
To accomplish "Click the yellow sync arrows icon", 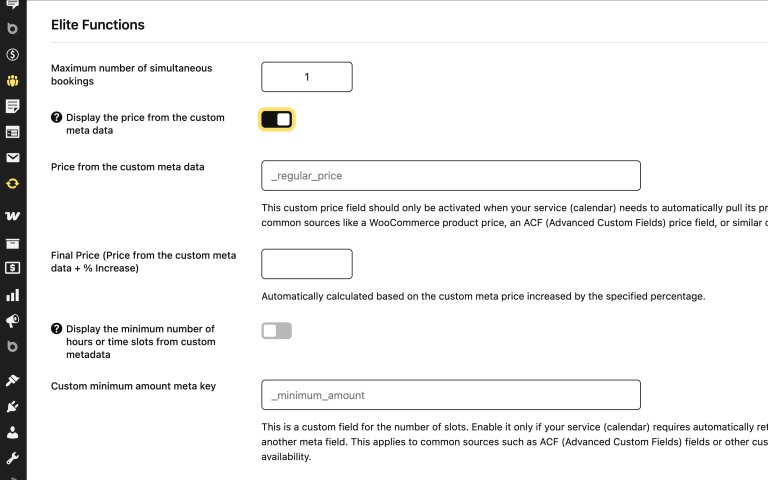I will click(x=13, y=184).
